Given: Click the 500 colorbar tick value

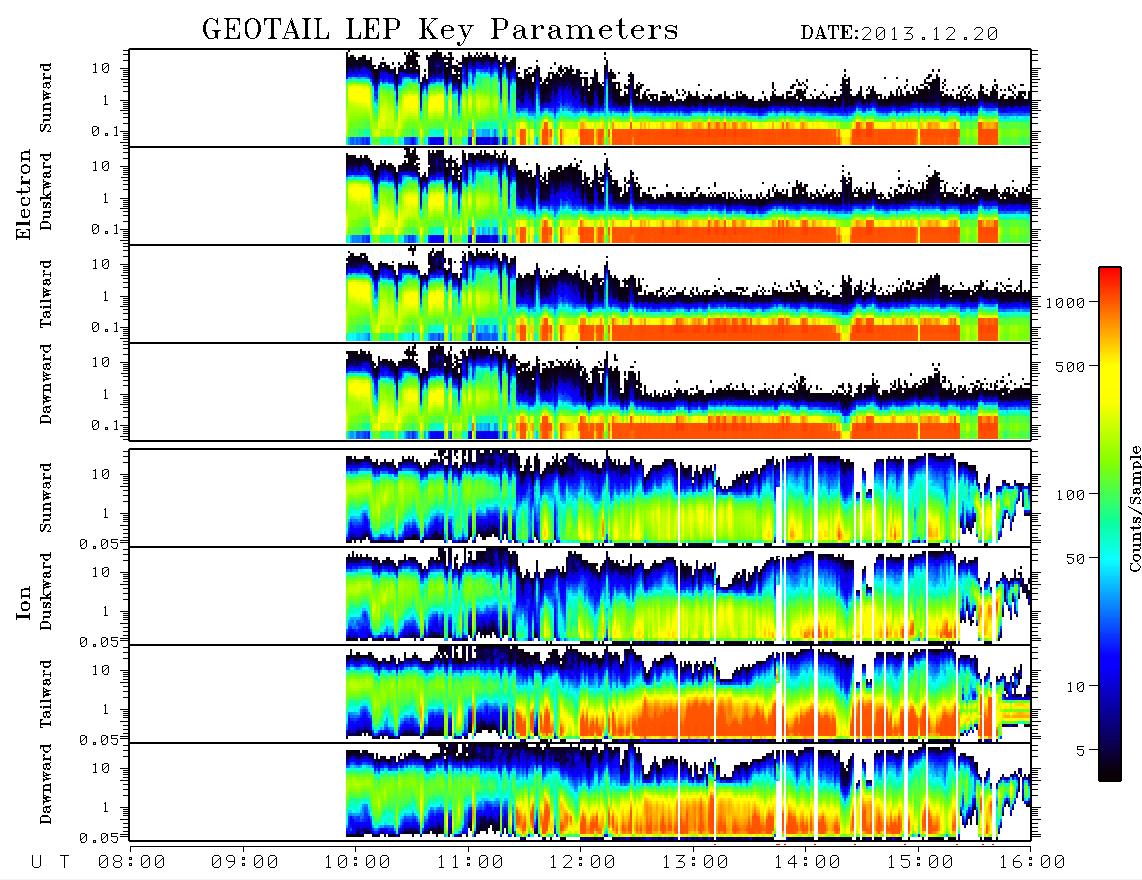Looking at the screenshot, I should [x=1070, y=366].
